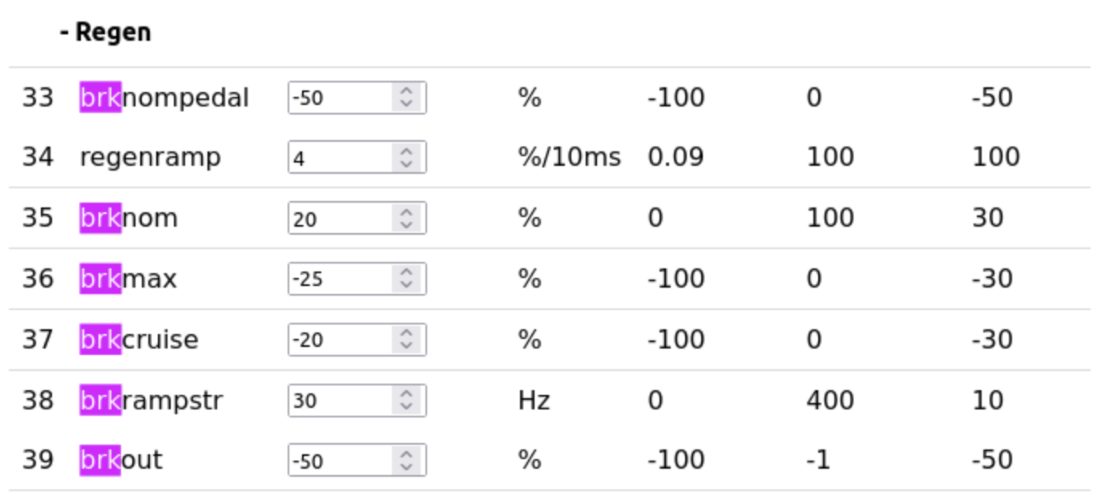Select the brkcruise parameter label
This screenshot has width=1112, height=498.
pos(139,340)
